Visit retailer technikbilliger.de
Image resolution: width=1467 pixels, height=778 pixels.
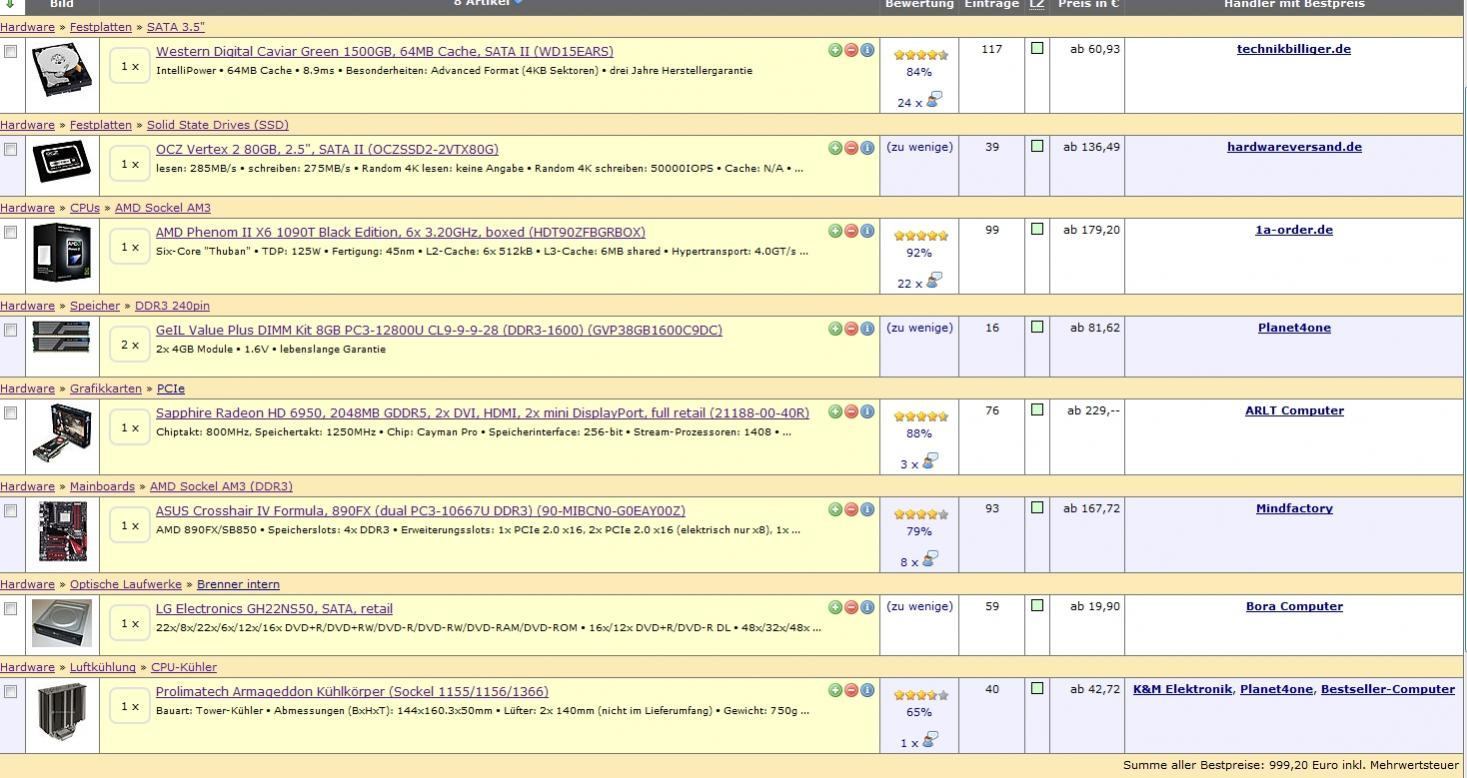(1294, 49)
